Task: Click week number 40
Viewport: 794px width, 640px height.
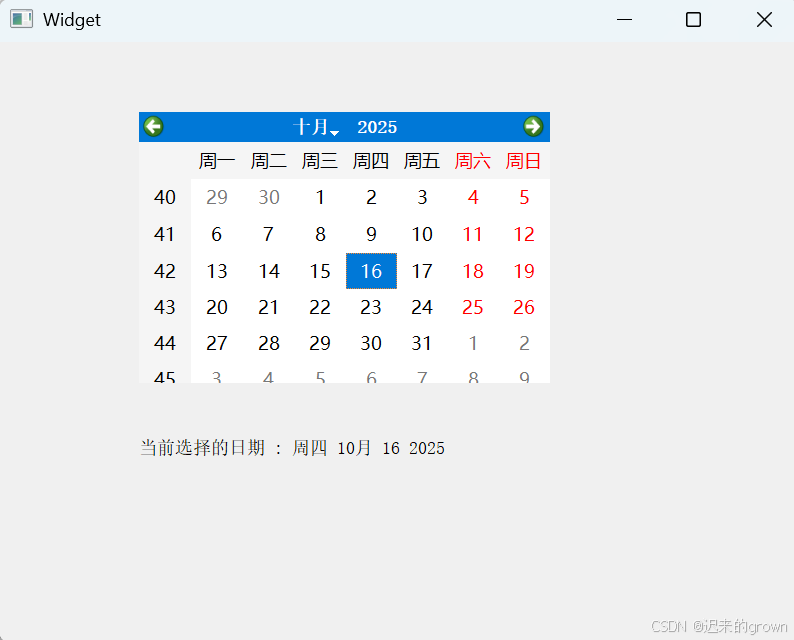Action: [x=165, y=197]
